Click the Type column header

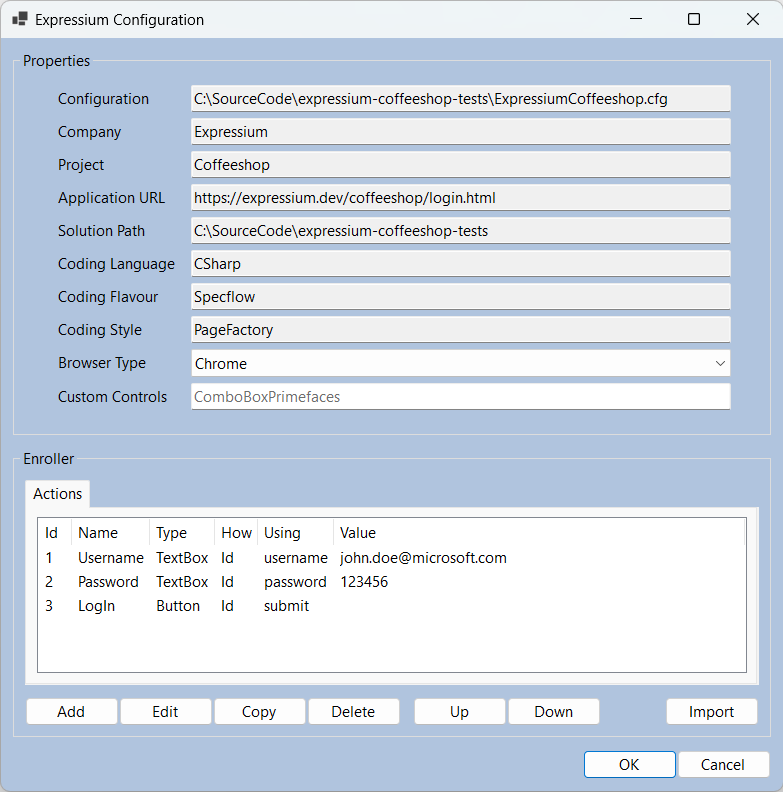click(182, 532)
